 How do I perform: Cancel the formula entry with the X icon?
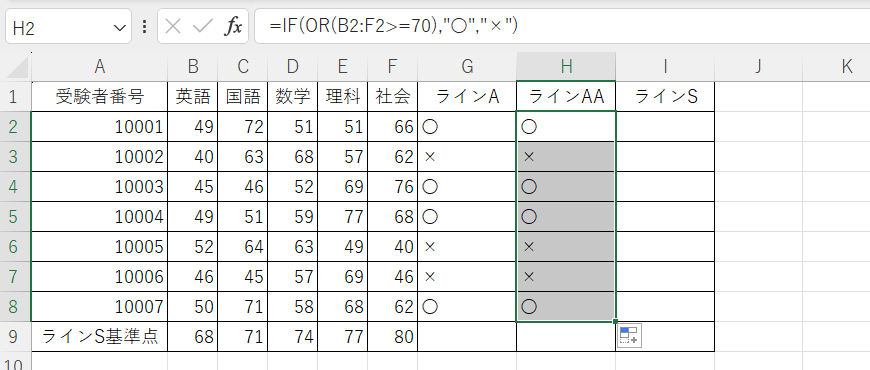[x=173, y=27]
